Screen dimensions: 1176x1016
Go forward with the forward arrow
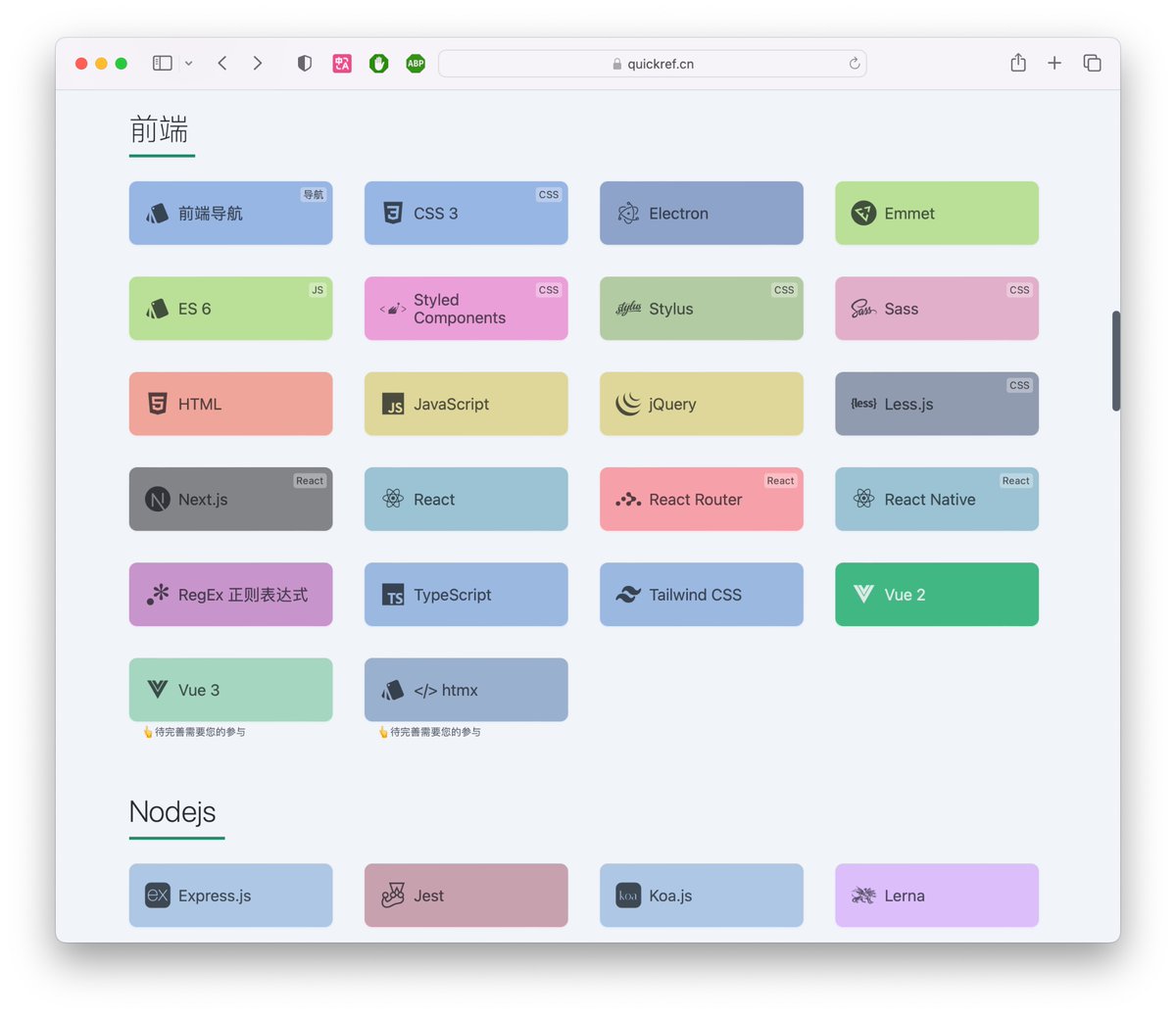(x=258, y=63)
